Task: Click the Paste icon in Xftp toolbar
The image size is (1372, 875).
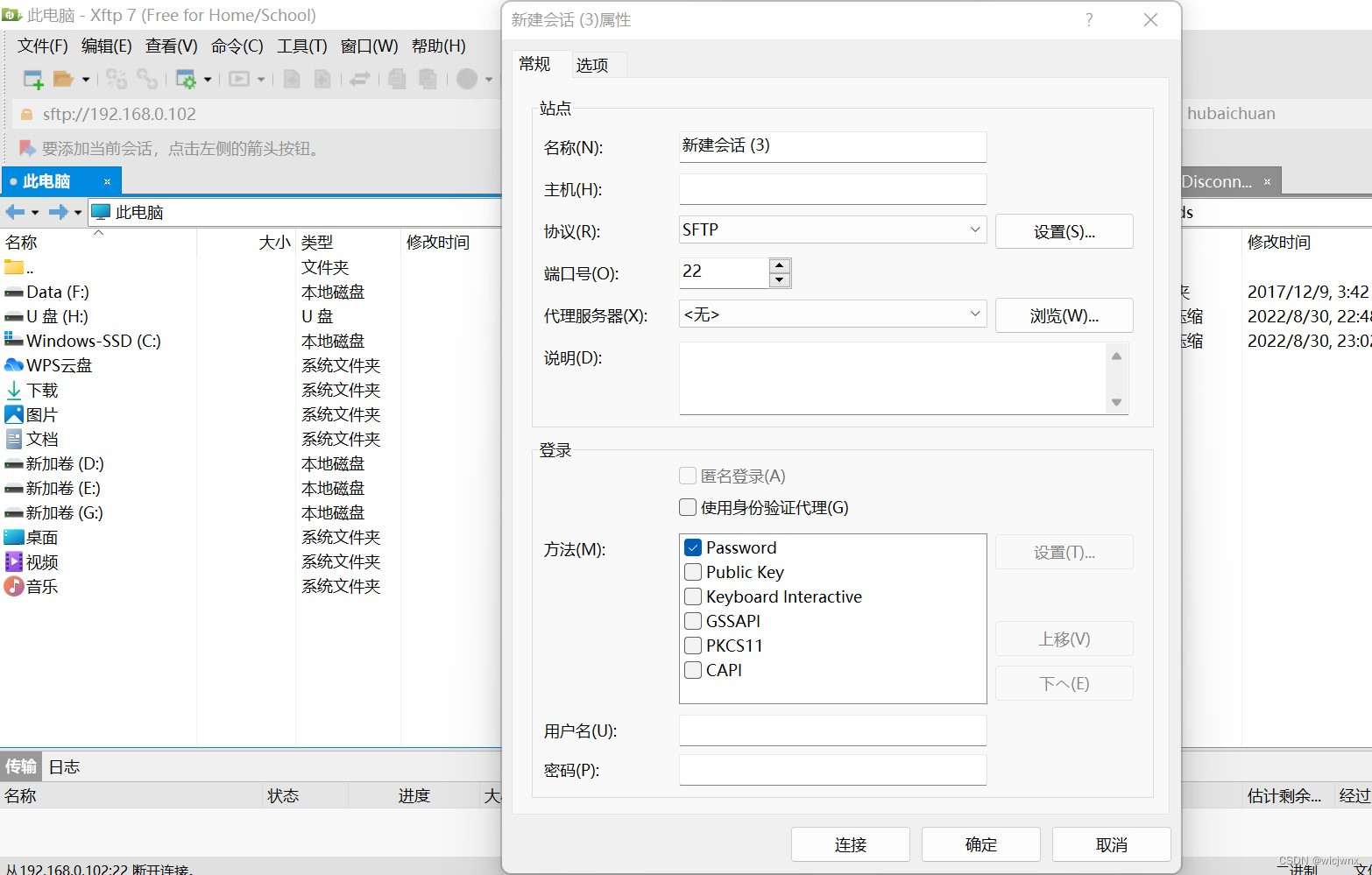Action: pyautogui.click(x=428, y=80)
